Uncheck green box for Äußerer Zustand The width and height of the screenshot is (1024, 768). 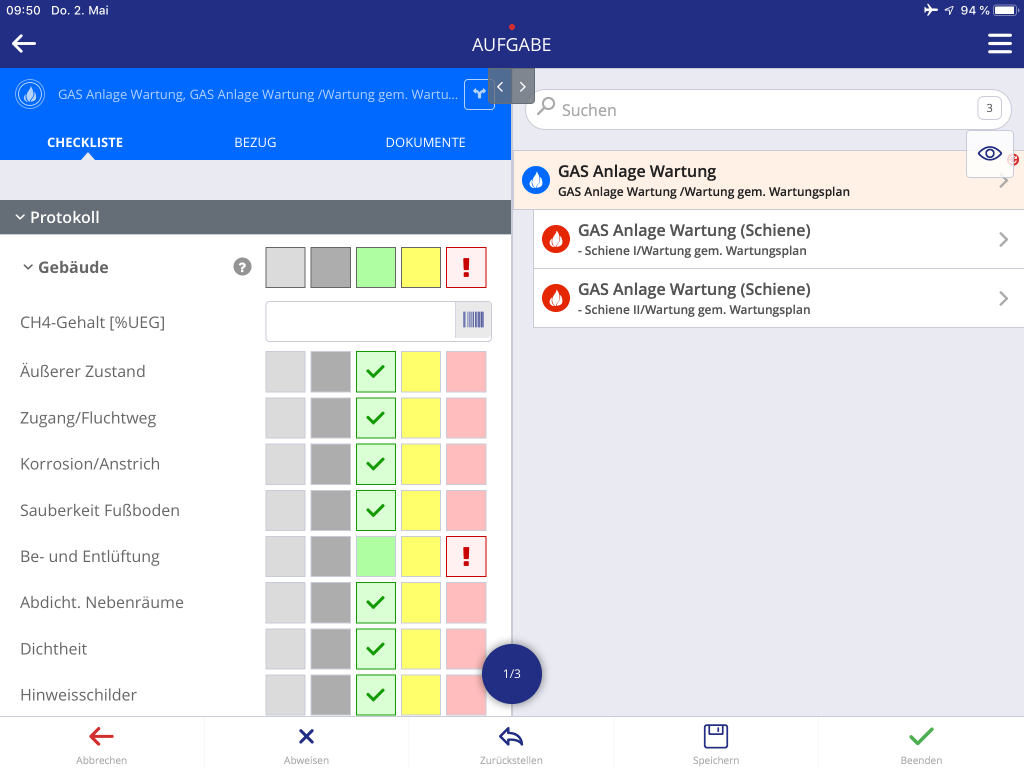click(x=376, y=371)
